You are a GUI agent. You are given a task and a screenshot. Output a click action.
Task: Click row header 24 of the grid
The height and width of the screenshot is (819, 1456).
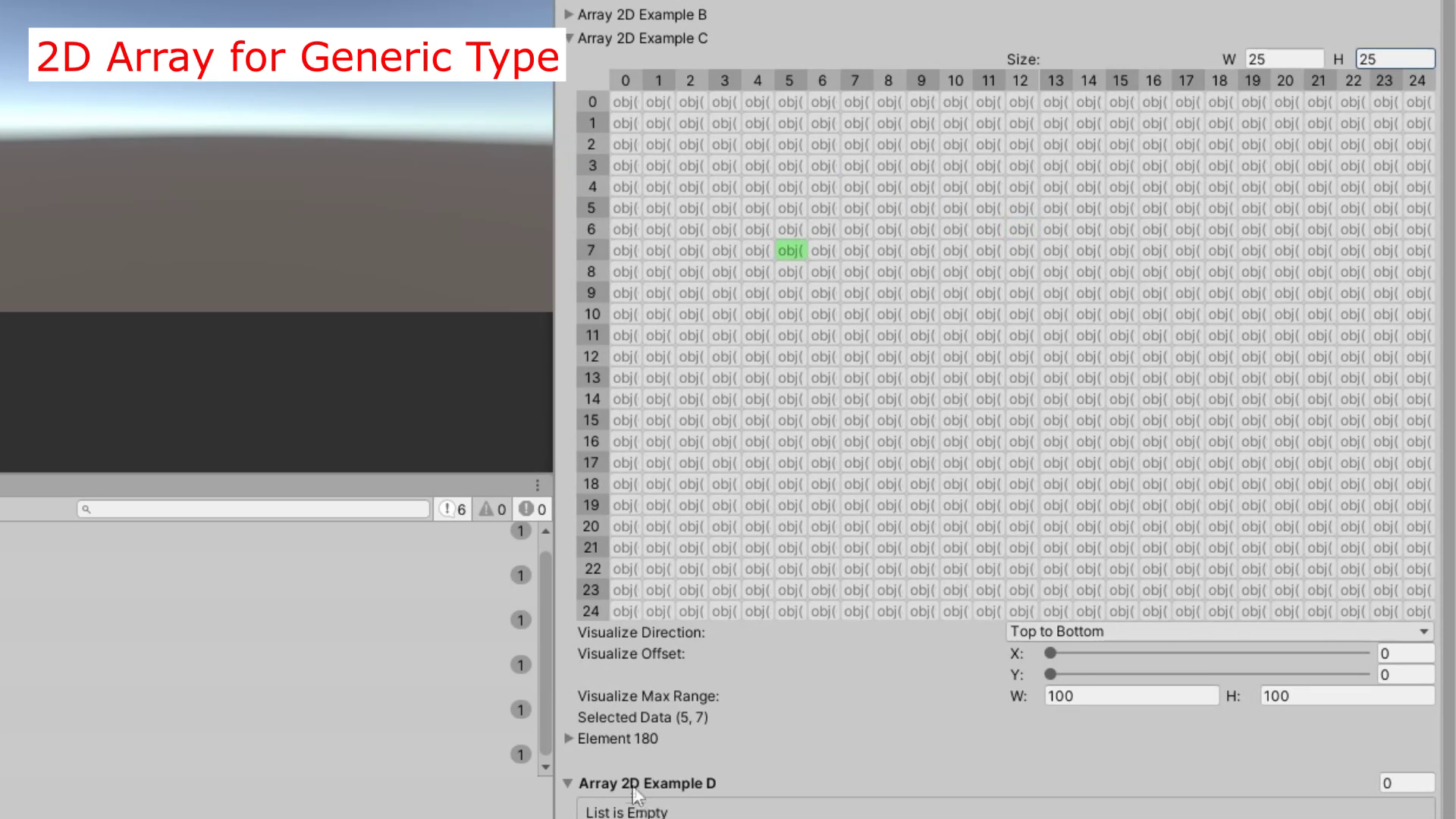tap(592, 611)
